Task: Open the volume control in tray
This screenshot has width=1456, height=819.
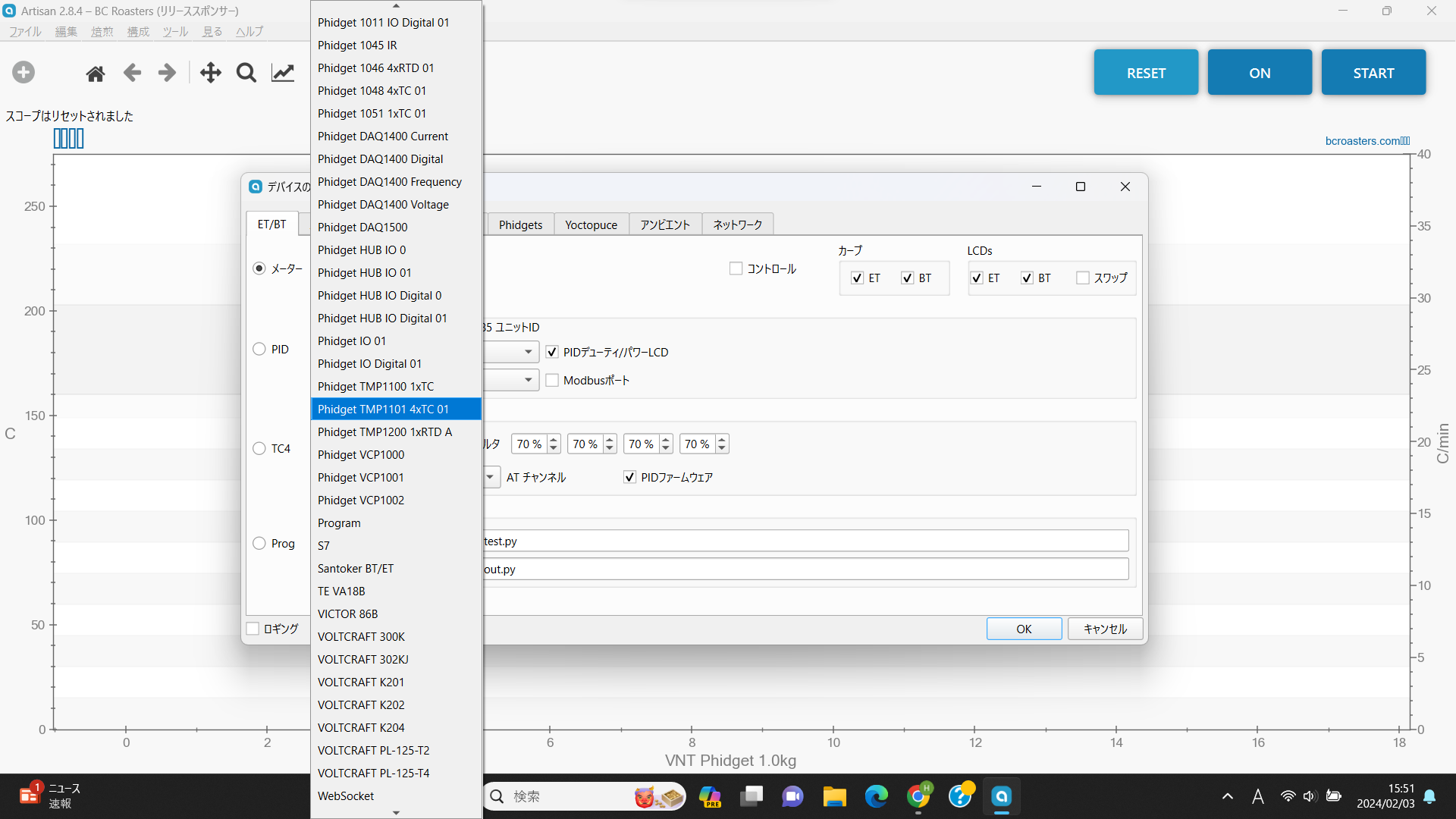Action: pos(1310,796)
